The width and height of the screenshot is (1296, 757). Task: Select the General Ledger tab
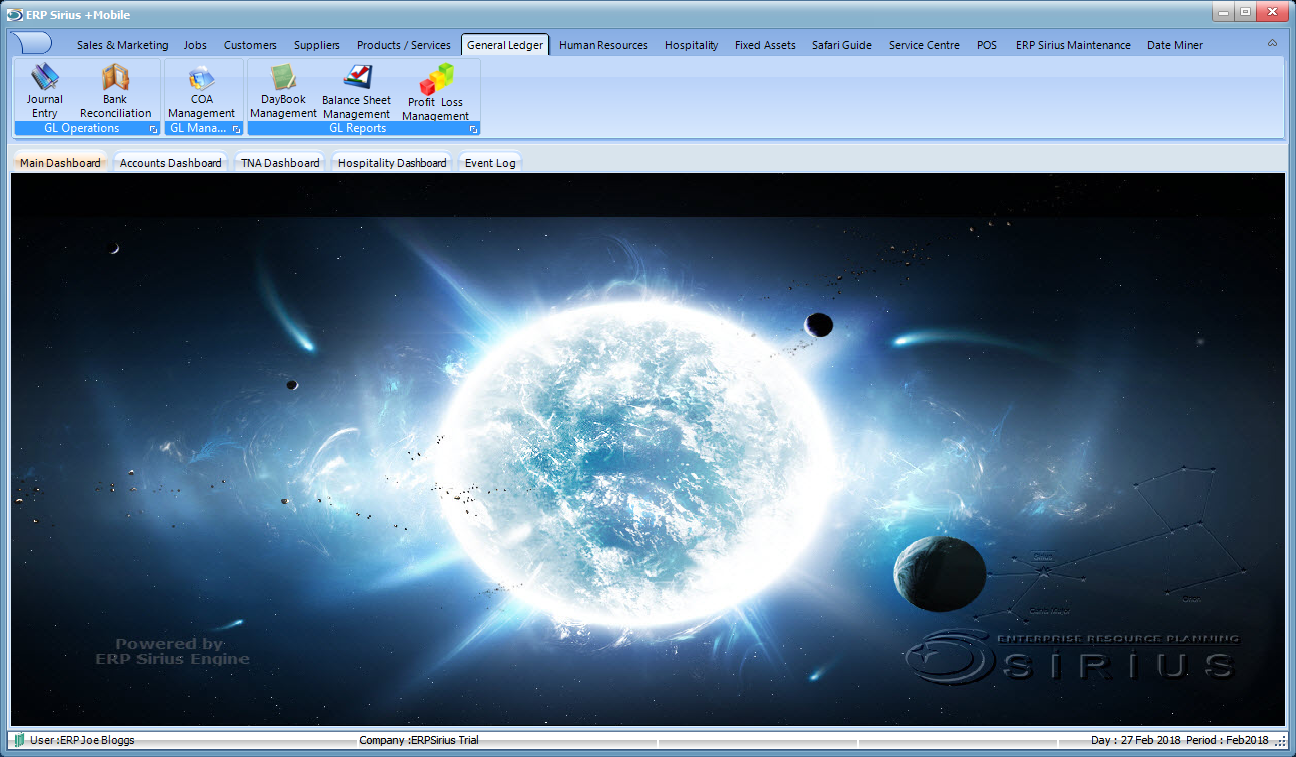(505, 45)
